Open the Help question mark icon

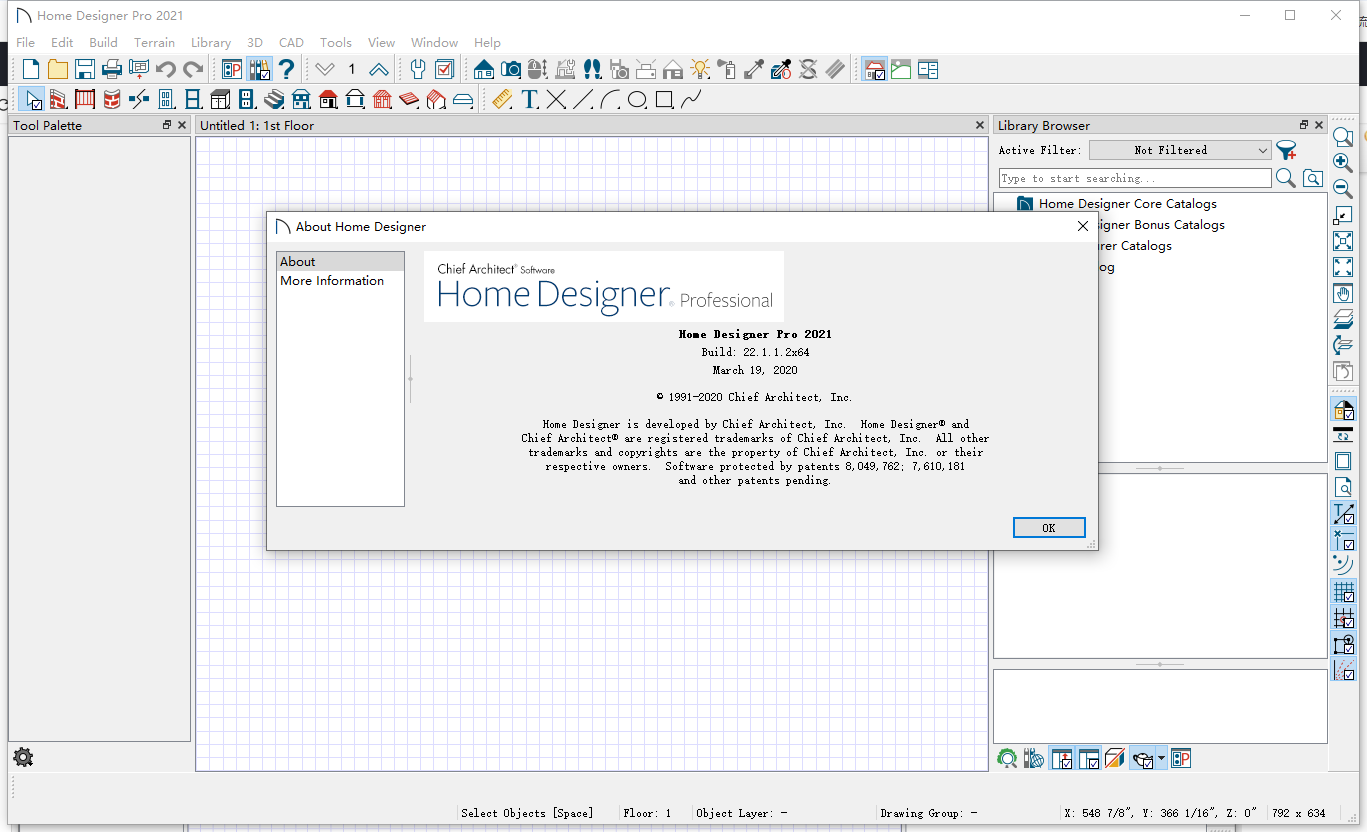286,69
